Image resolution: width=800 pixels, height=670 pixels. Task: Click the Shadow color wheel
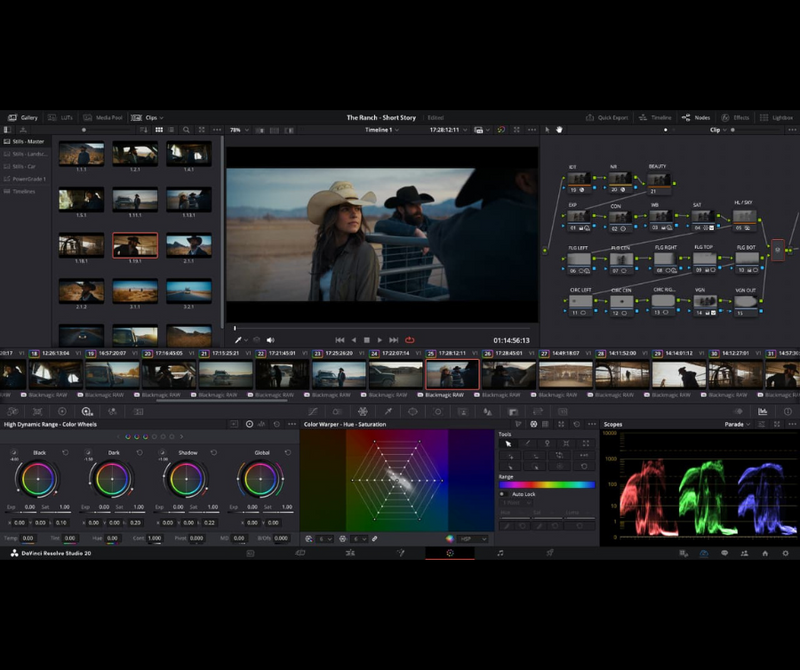coord(186,479)
